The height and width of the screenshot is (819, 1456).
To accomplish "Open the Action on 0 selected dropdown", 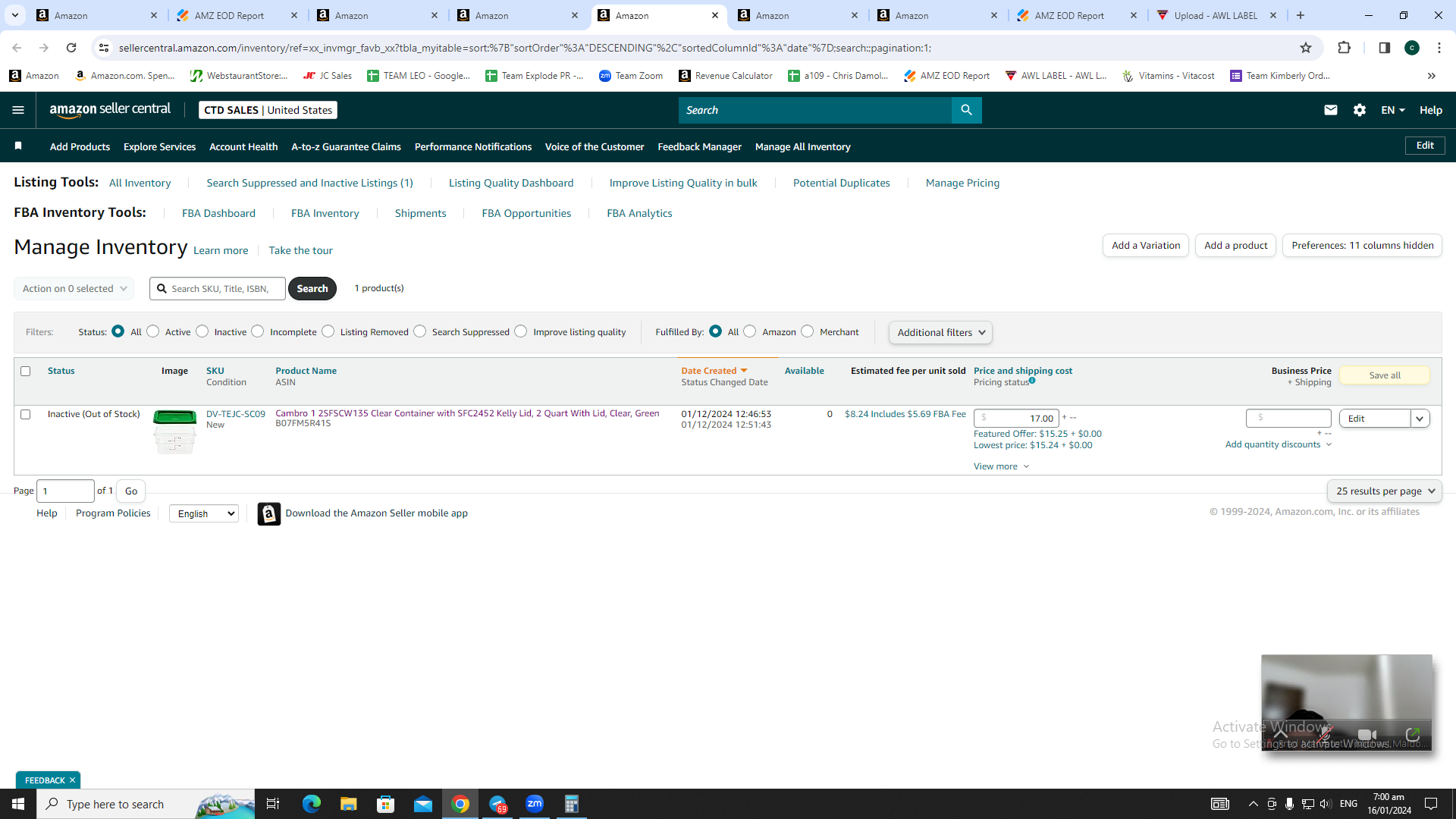I will coord(74,288).
